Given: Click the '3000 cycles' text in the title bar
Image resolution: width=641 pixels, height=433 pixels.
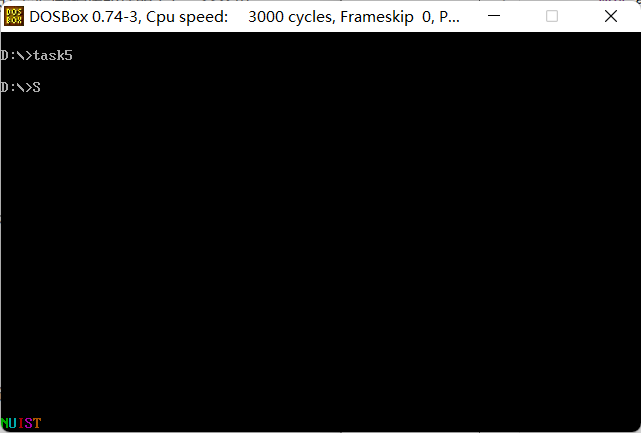Looking at the screenshot, I should coord(292,17).
